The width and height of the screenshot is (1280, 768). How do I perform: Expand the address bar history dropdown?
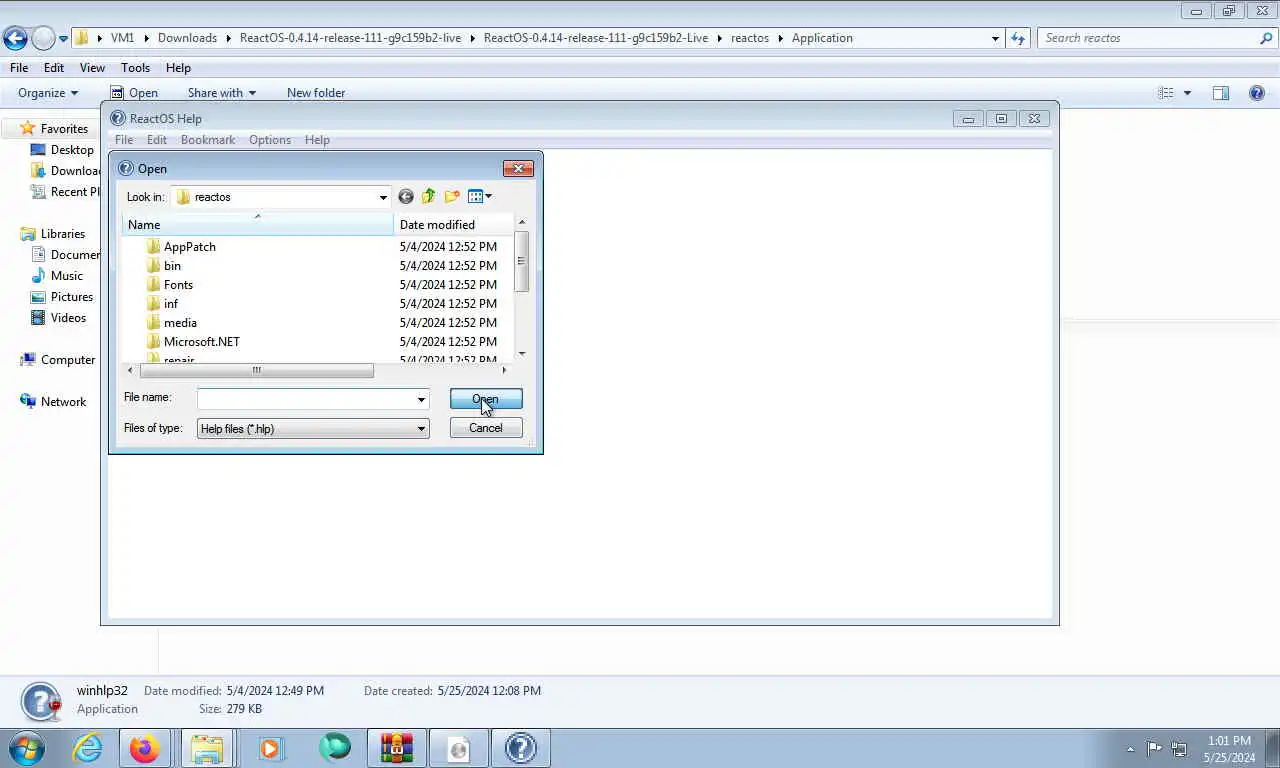[x=995, y=39]
